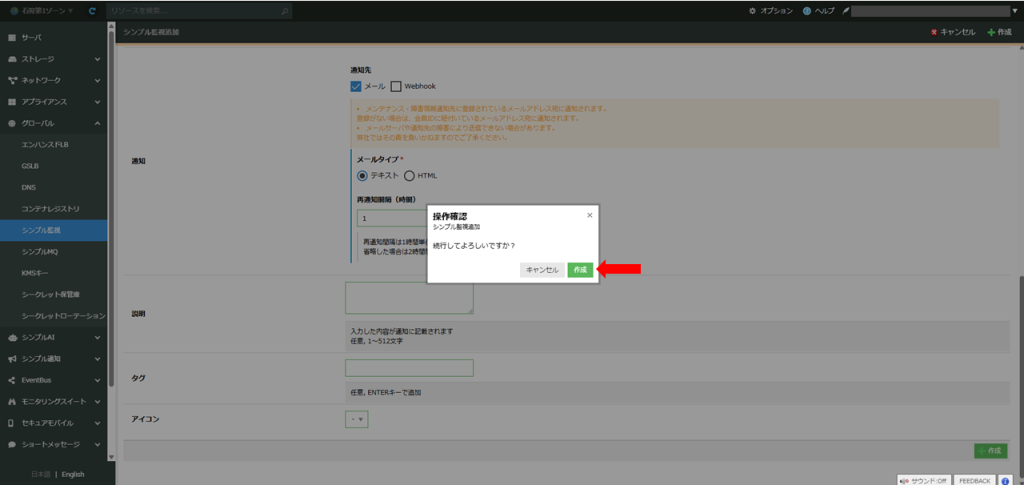Screen dimensions: 1024x485
Task: Close the 操作確認 dialog with the X
Action: tap(589, 215)
